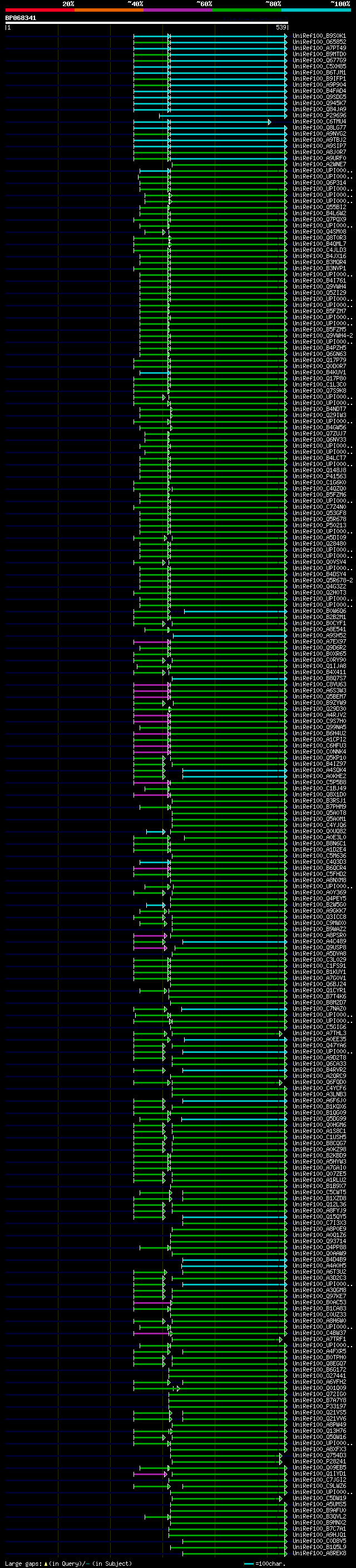Select the white BP068341 query sequence bar
This screenshot has width=356, height=1568.
point(147,22)
